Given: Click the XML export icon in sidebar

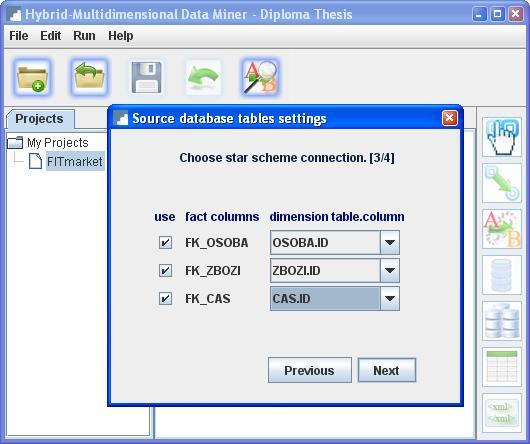Looking at the screenshot, I should [x=502, y=413].
